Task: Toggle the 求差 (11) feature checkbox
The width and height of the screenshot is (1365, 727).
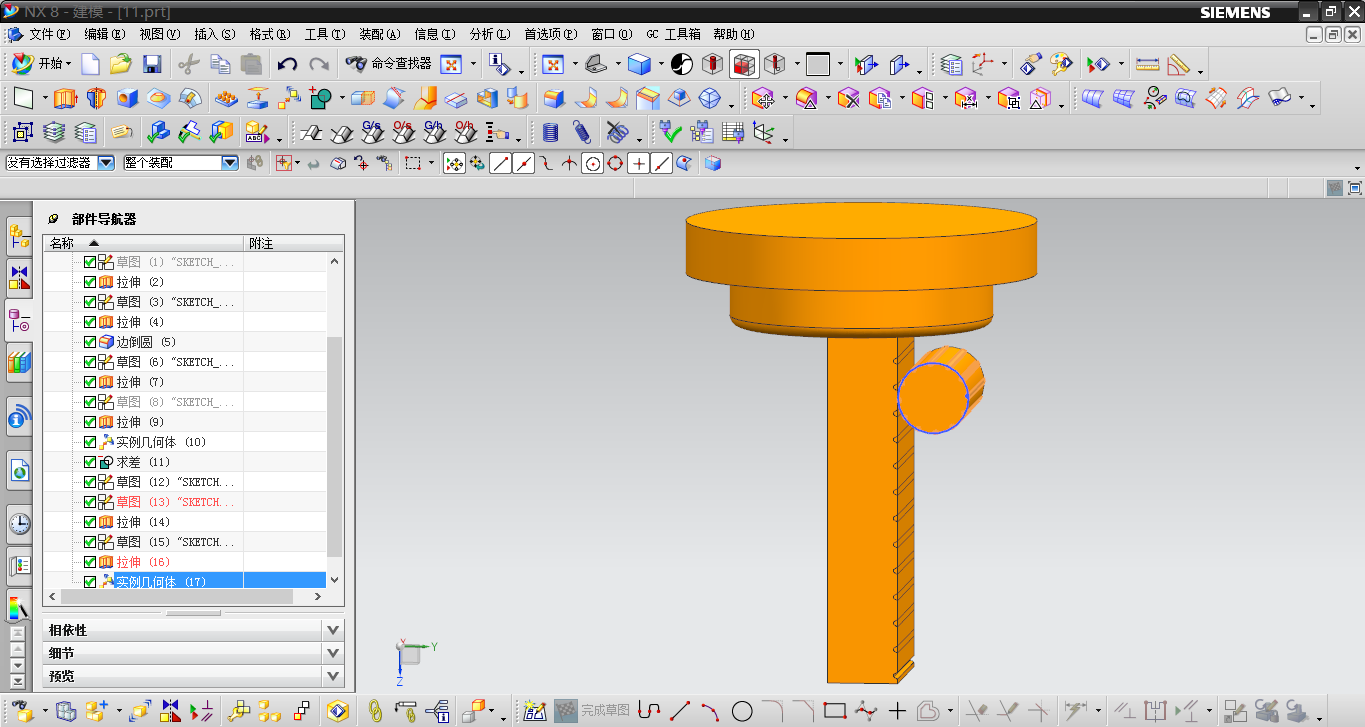Action: 90,462
